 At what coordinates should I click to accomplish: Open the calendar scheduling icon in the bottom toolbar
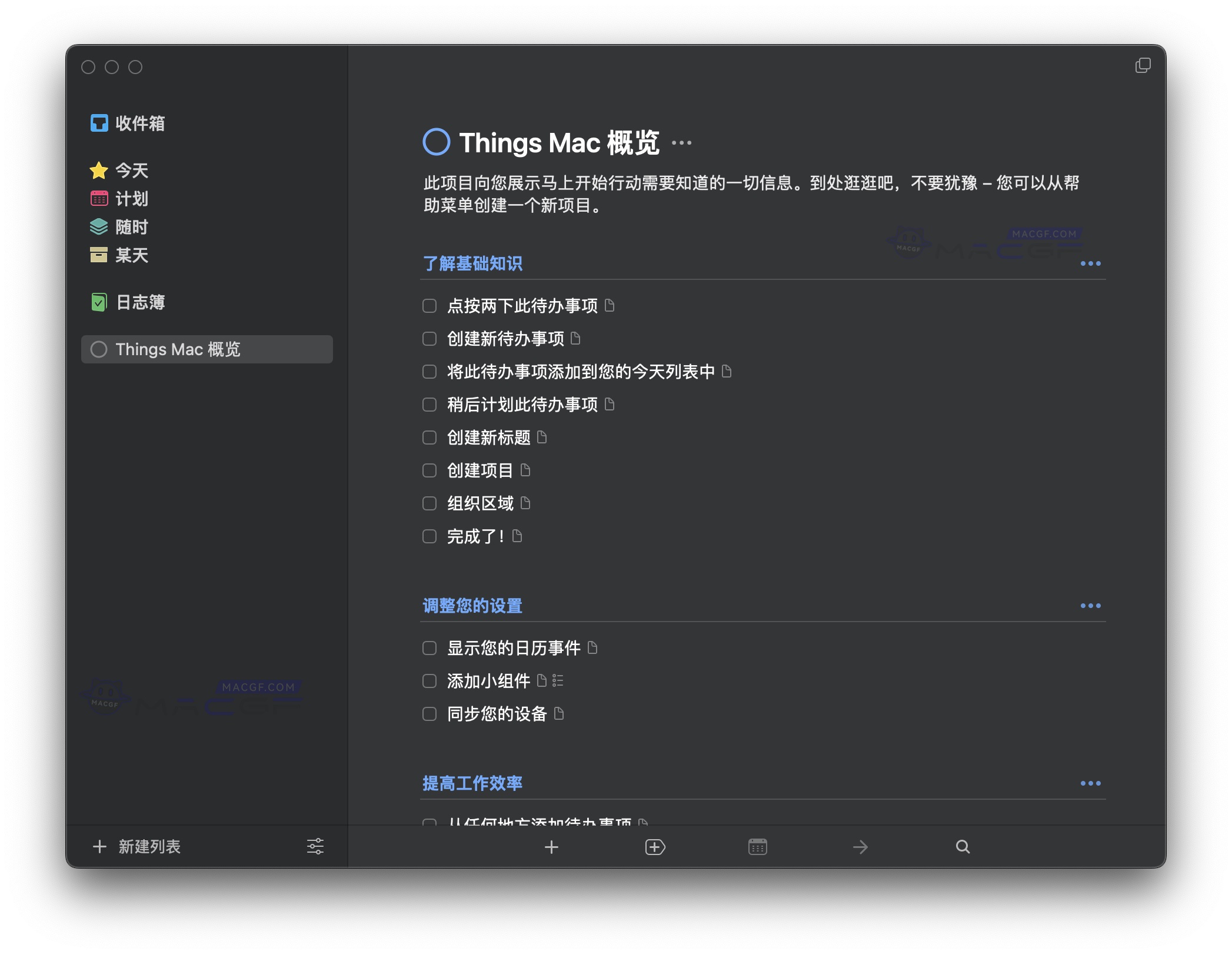coord(758,847)
